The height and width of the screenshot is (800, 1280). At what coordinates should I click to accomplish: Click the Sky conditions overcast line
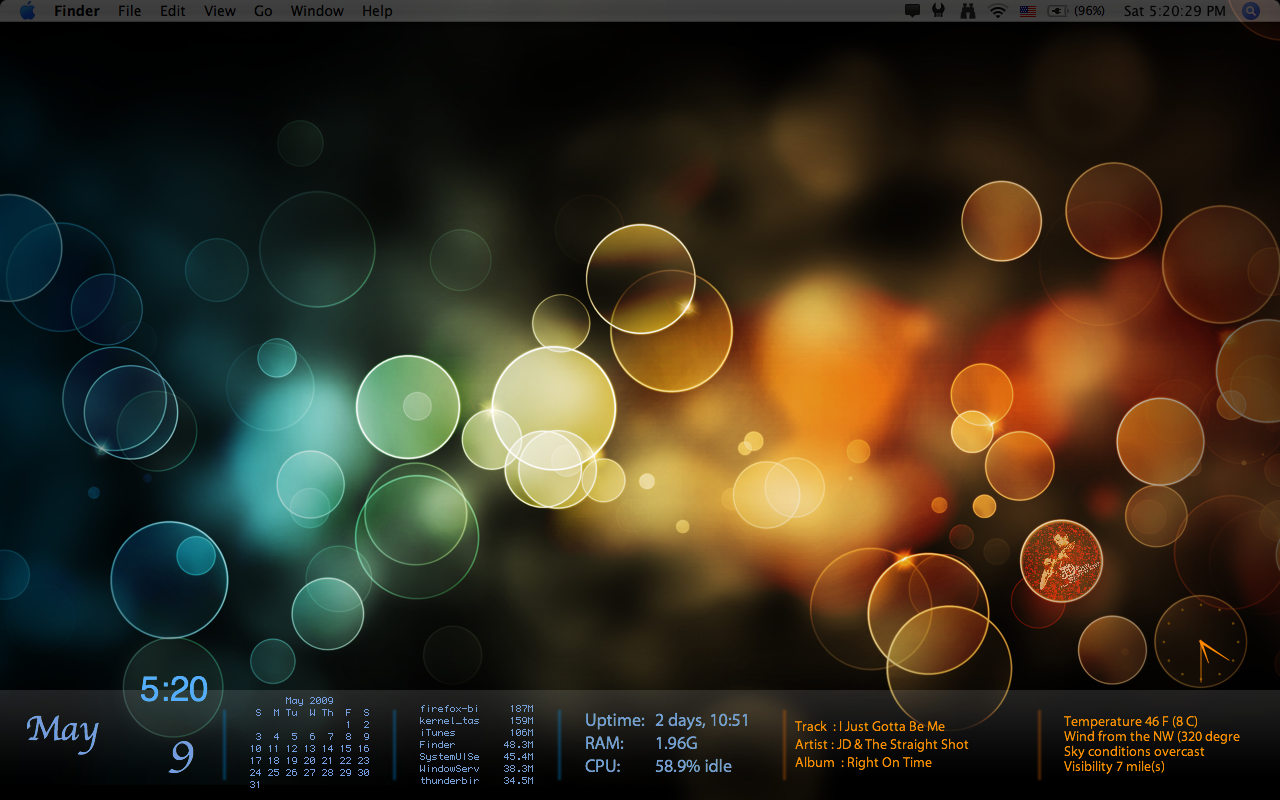(x=1134, y=751)
